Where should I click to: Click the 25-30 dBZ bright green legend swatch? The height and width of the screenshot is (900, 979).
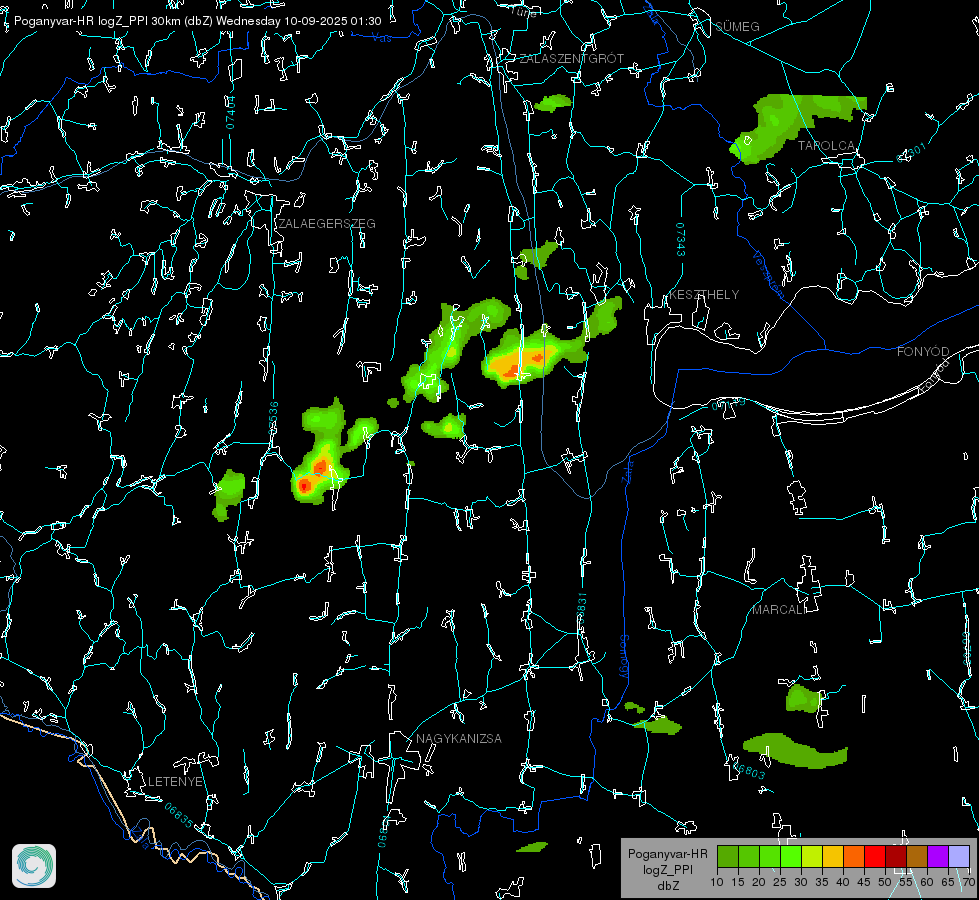[790, 857]
